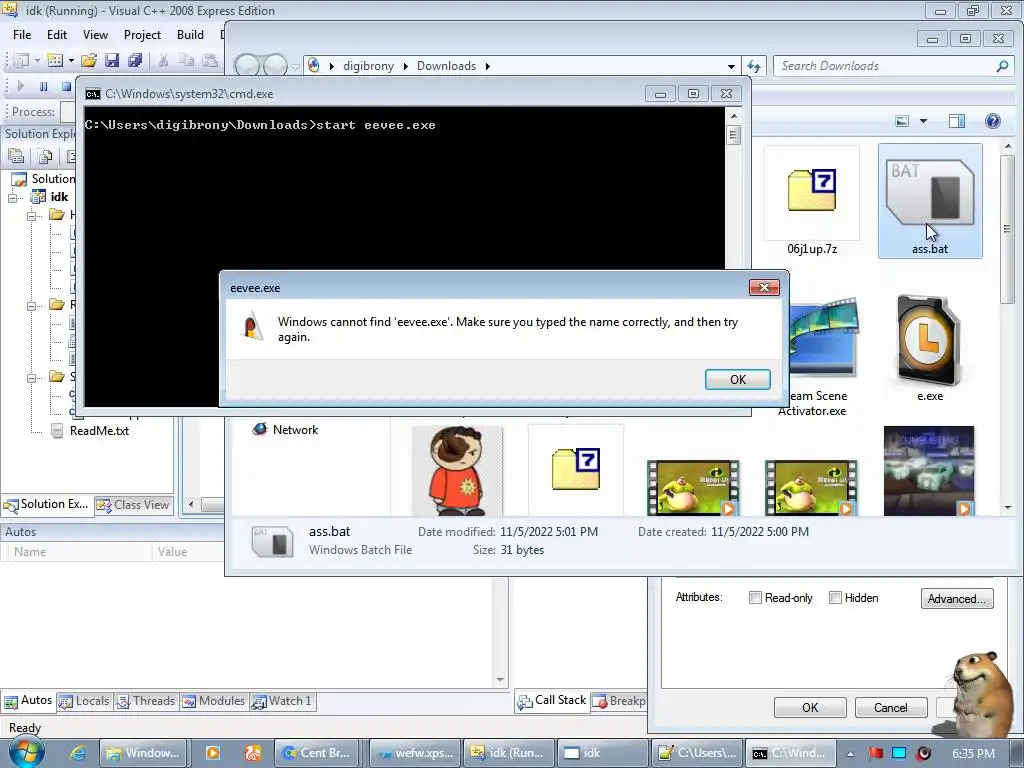Click the Save All toolbar icon
This screenshot has width=1024, height=768.
tap(135, 61)
